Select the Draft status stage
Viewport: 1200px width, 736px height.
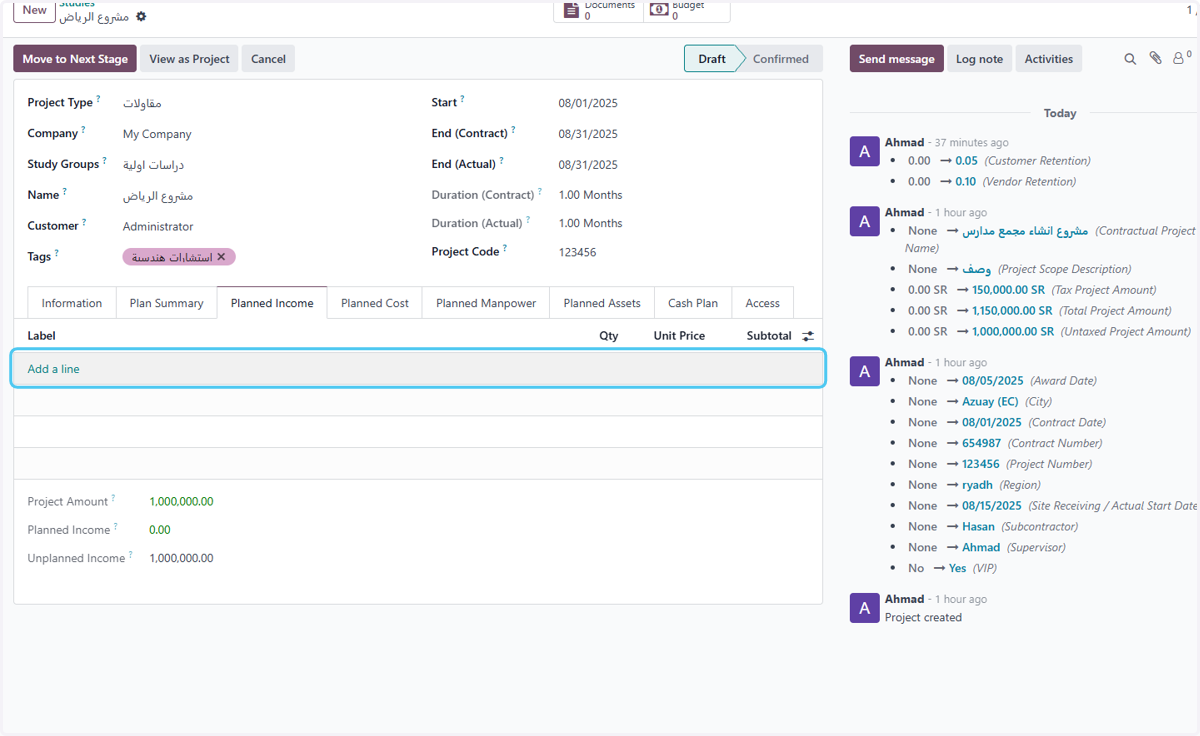pyautogui.click(x=712, y=59)
